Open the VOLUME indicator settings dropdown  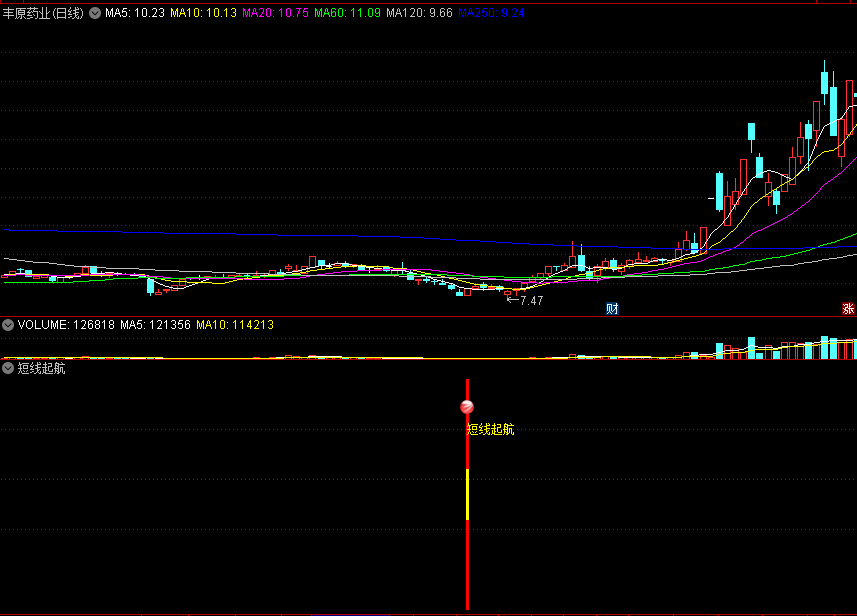coord(8,325)
